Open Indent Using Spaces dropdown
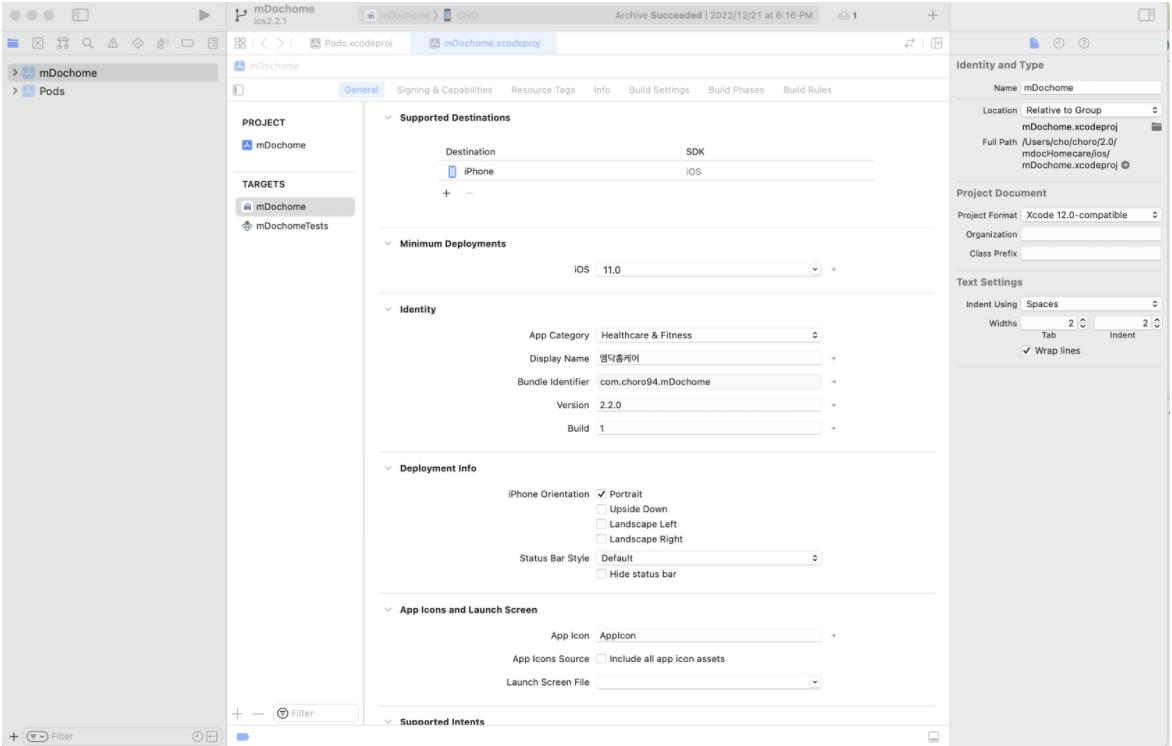This screenshot has height=746, width=1172. coord(1091,304)
